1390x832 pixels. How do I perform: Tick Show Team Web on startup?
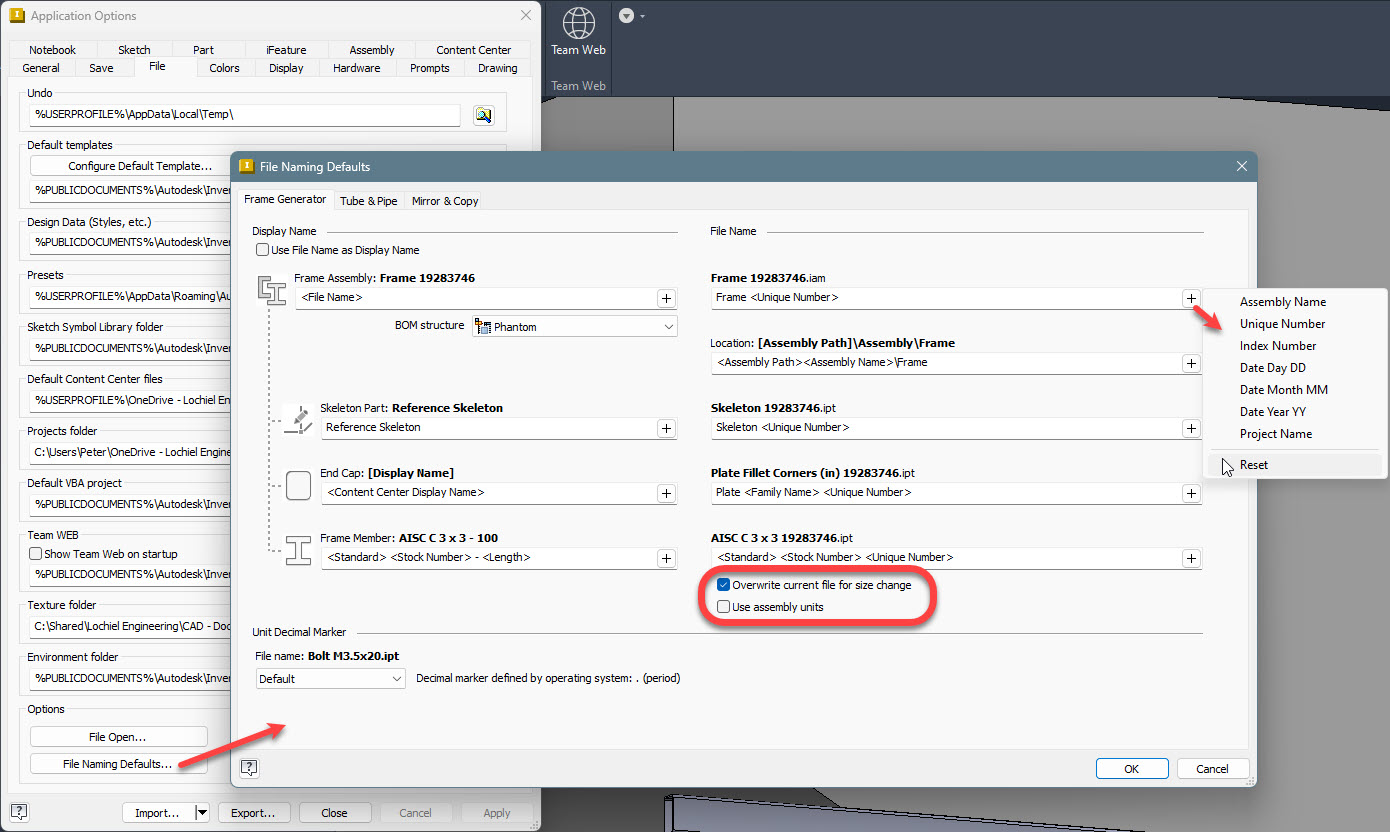click(x=35, y=554)
